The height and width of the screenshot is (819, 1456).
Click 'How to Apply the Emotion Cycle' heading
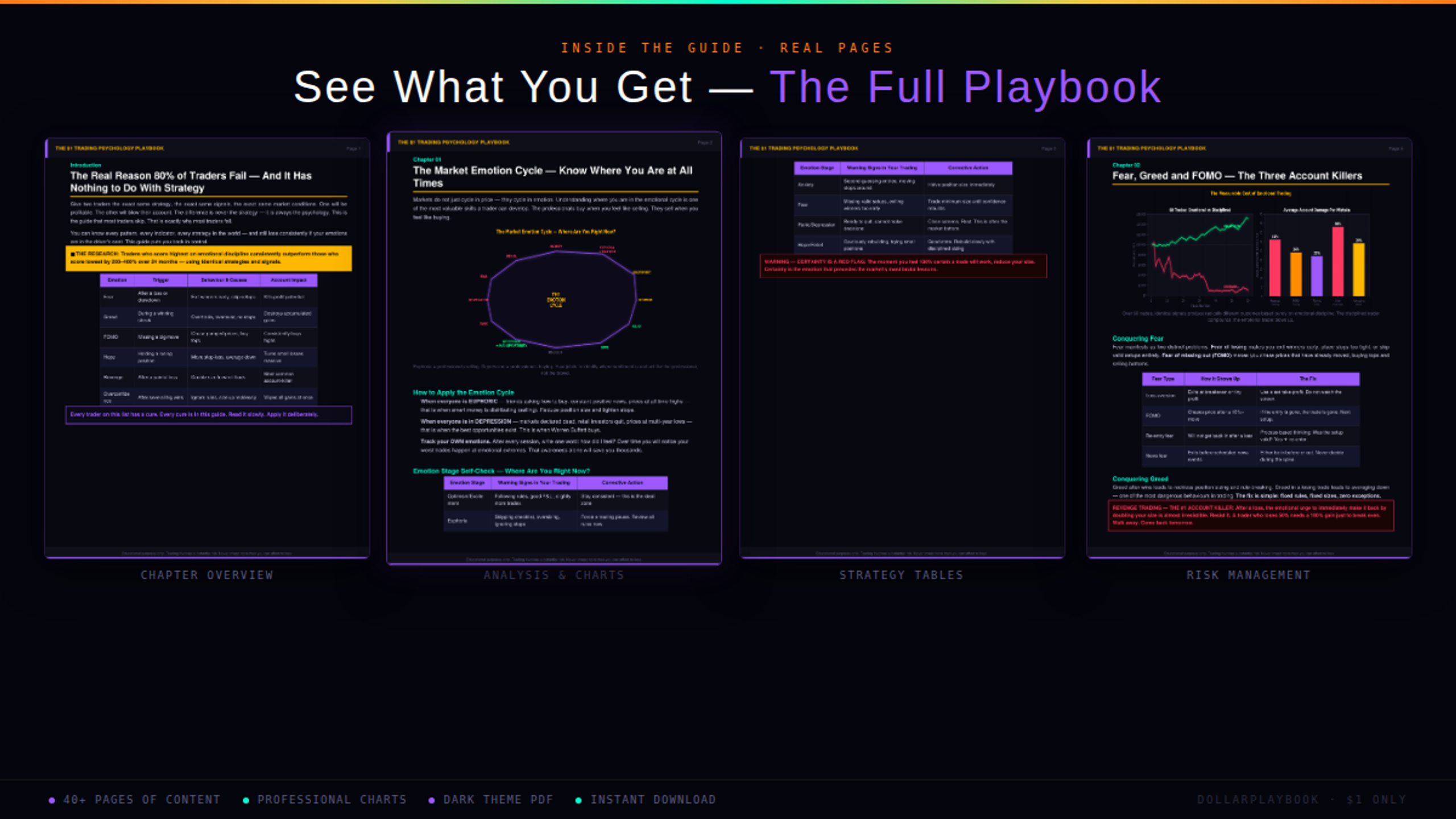pyautogui.click(x=463, y=392)
